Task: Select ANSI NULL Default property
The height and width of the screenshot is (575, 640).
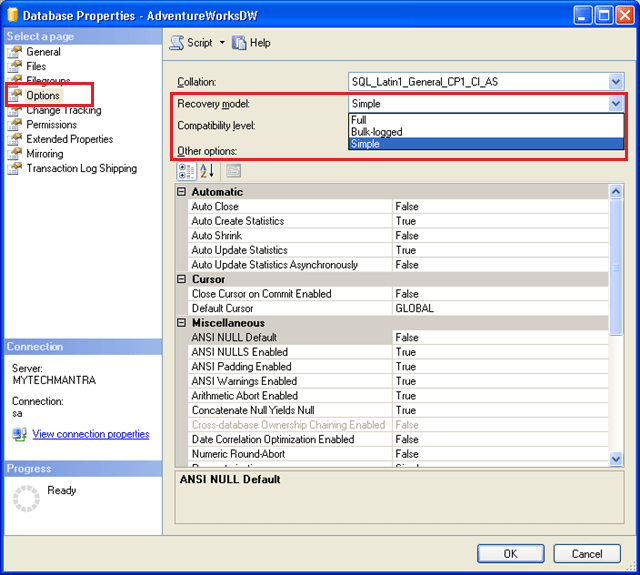Action: 398,337
